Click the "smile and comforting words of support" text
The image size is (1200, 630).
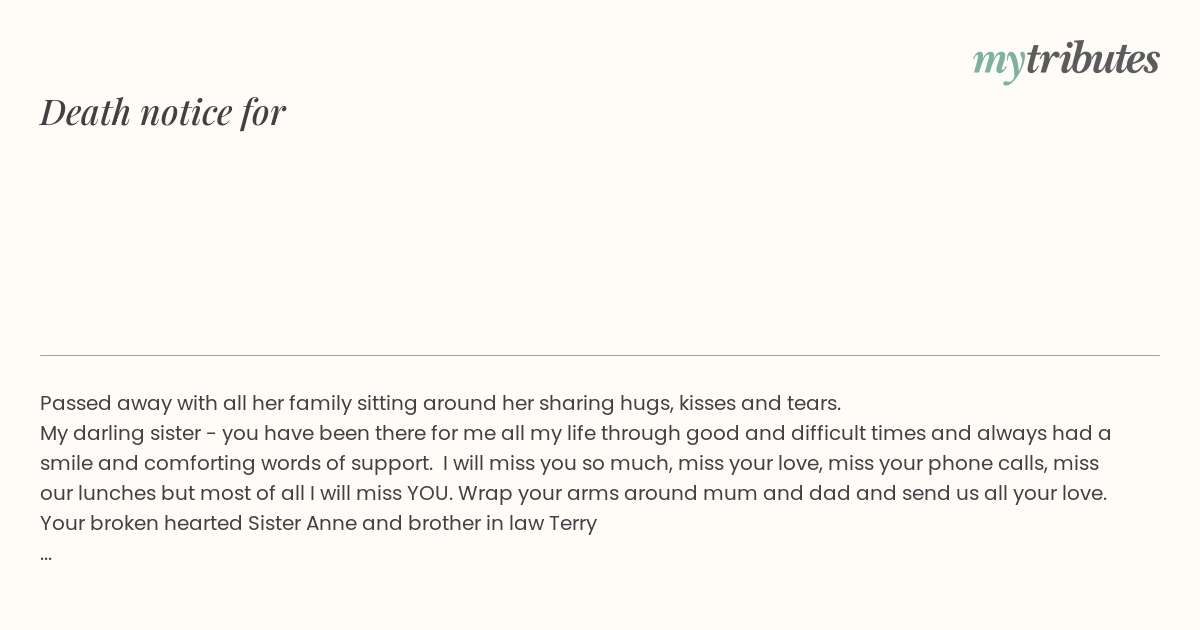coord(235,463)
